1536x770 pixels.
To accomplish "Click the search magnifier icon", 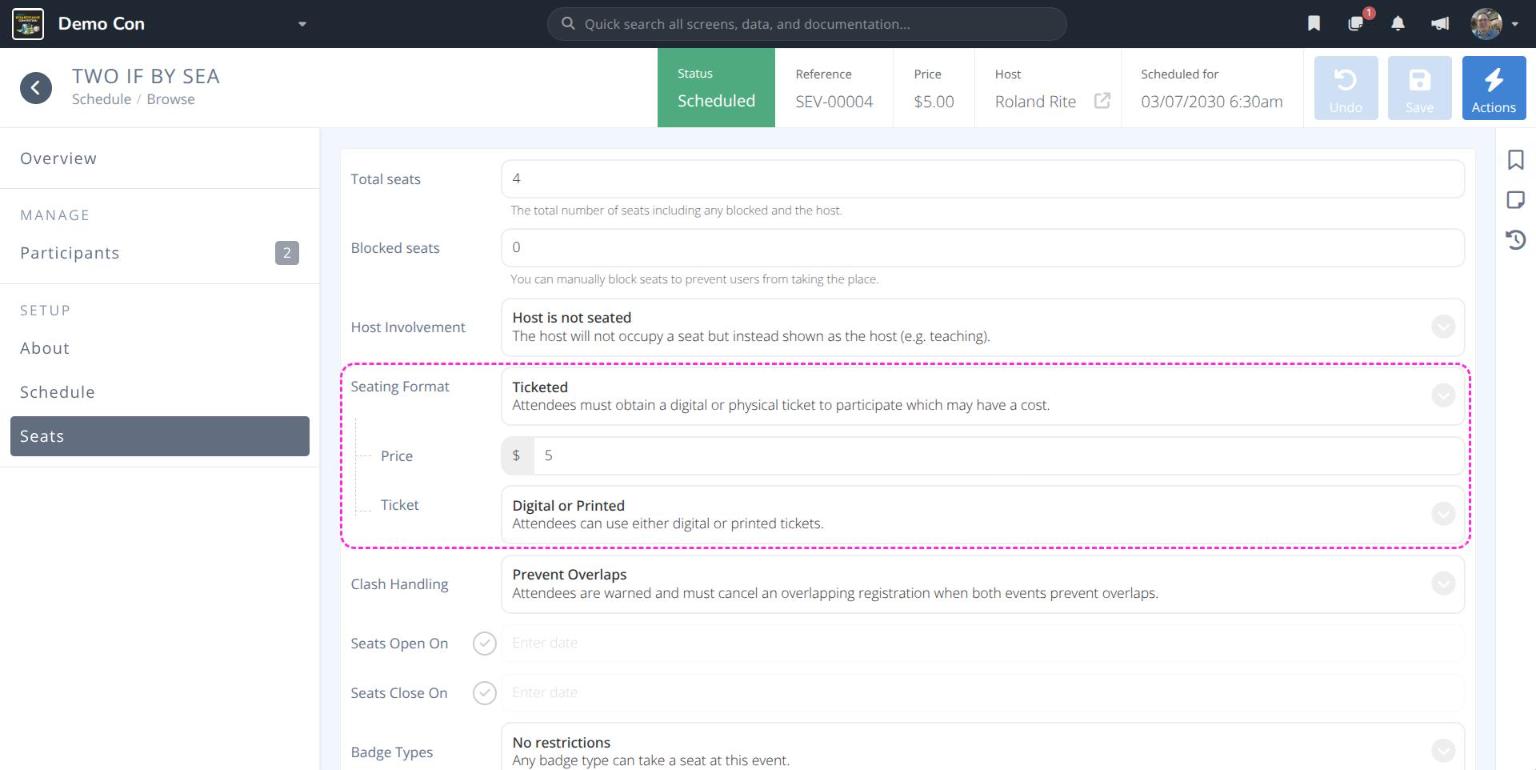I will coord(568,24).
